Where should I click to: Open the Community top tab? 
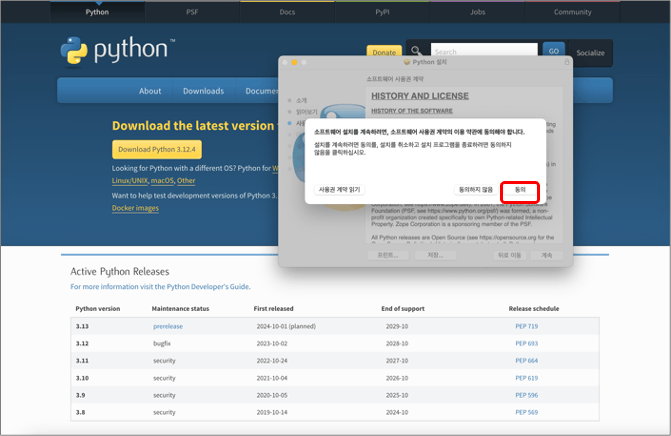click(573, 12)
